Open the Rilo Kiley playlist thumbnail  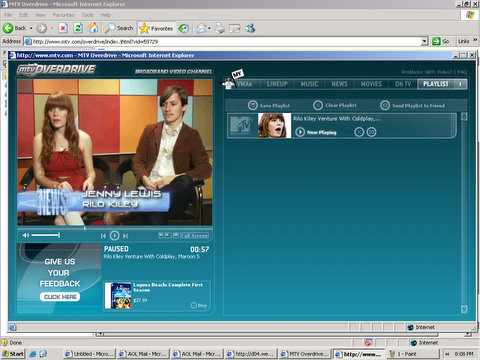tap(275, 126)
